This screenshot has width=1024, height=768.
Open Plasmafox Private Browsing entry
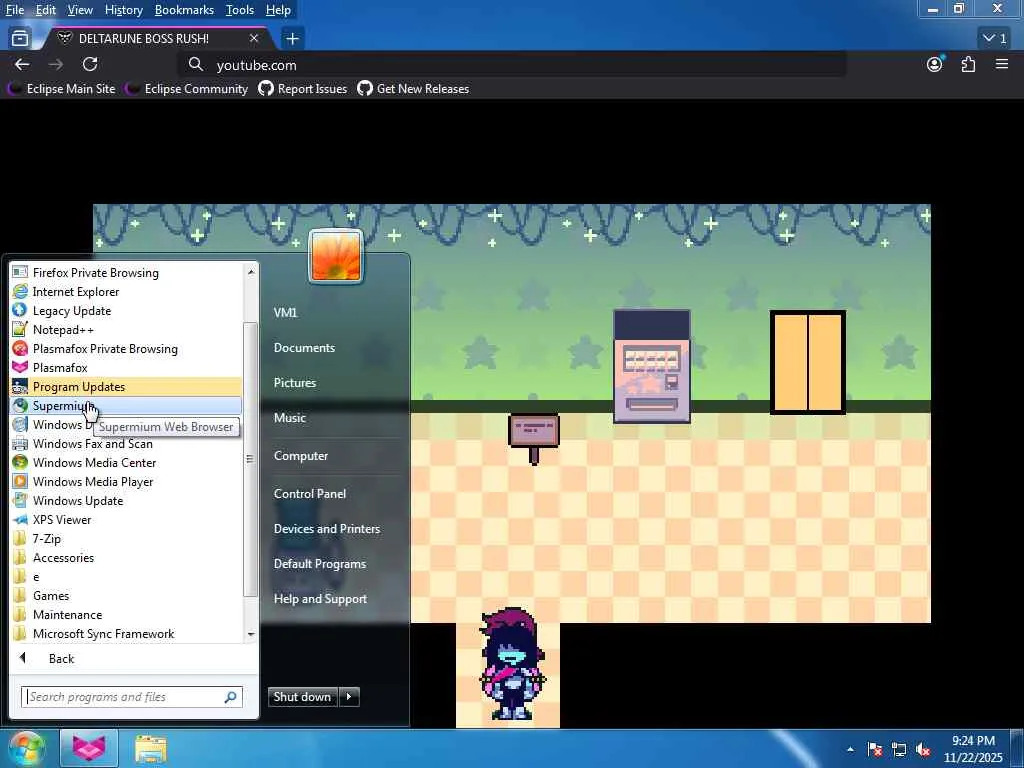[x=126, y=349]
